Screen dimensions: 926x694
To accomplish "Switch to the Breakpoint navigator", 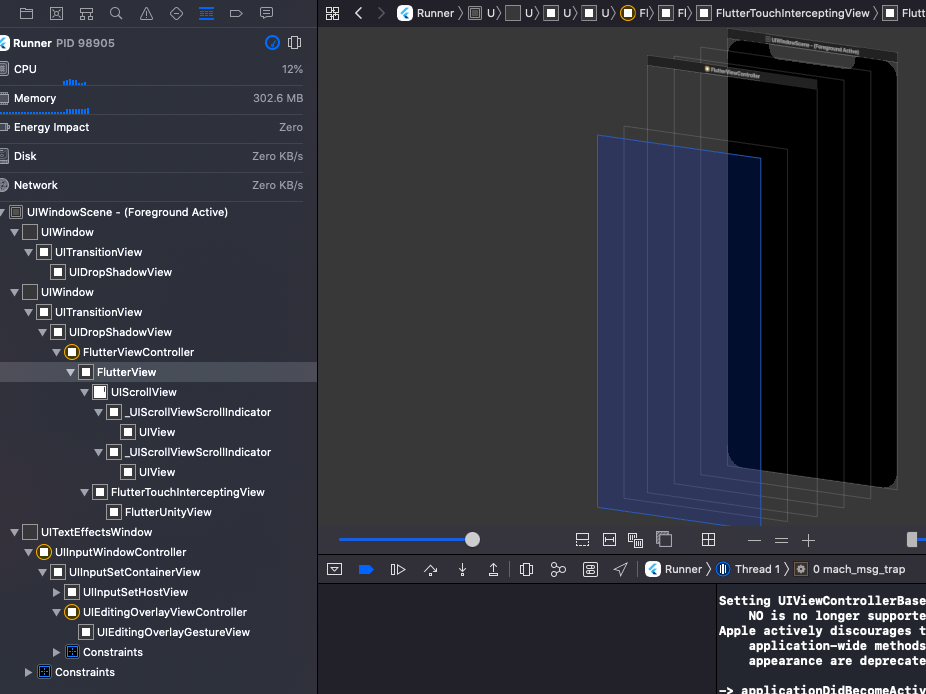I will point(236,13).
